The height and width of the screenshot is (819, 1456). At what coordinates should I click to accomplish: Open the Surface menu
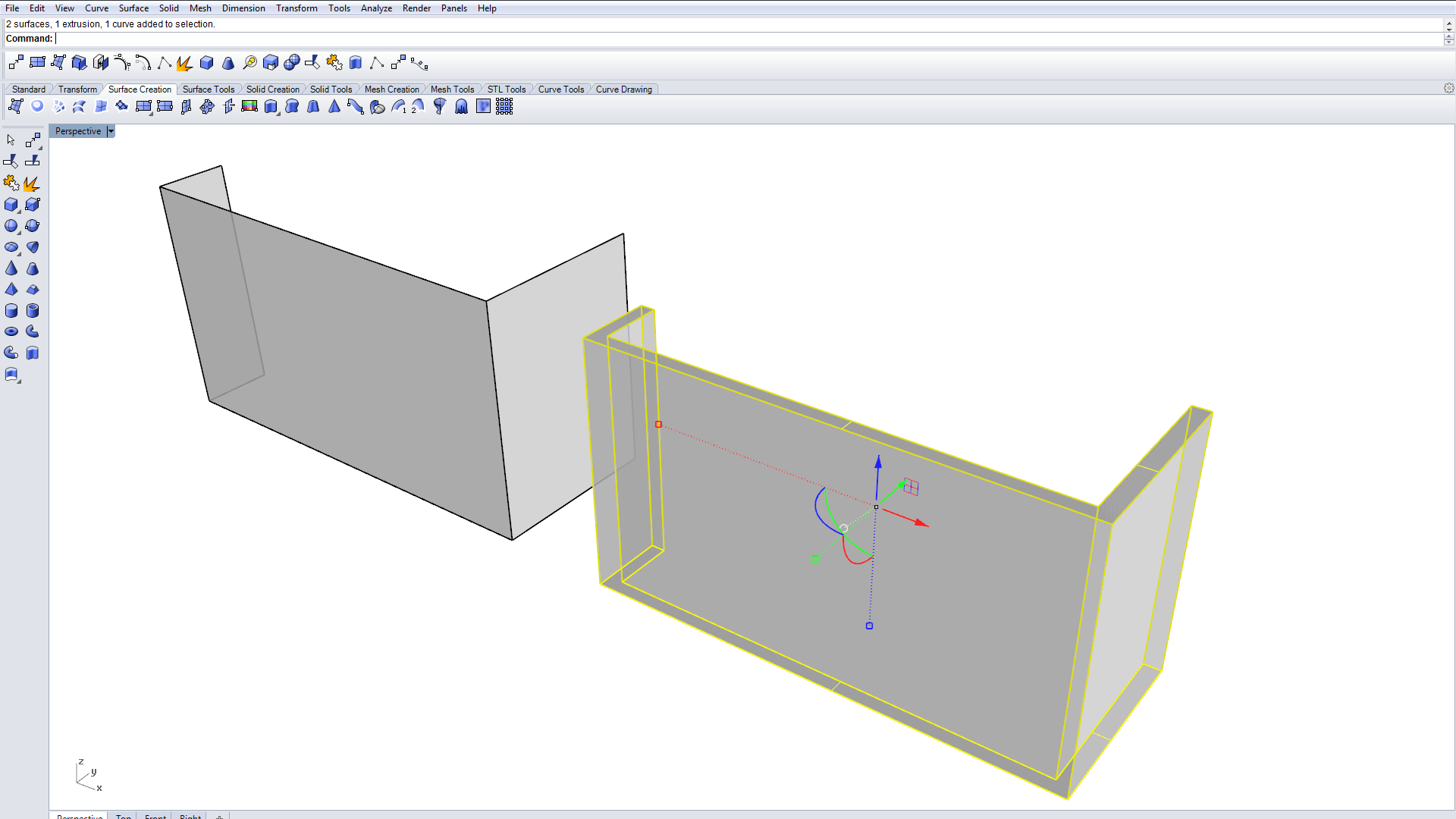coord(133,8)
